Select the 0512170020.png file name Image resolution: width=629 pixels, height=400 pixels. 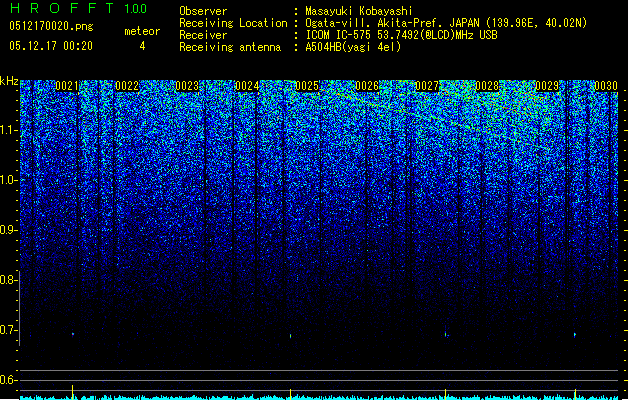51,26
